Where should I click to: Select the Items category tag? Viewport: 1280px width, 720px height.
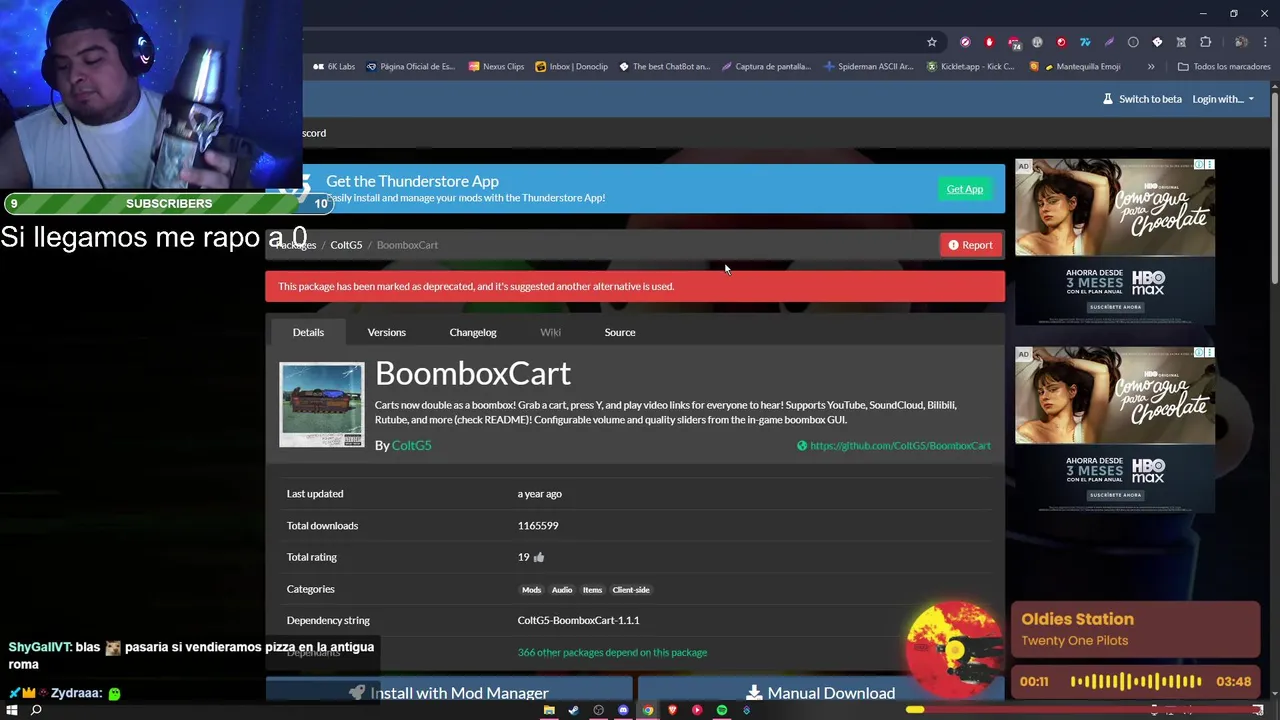(x=592, y=590)
